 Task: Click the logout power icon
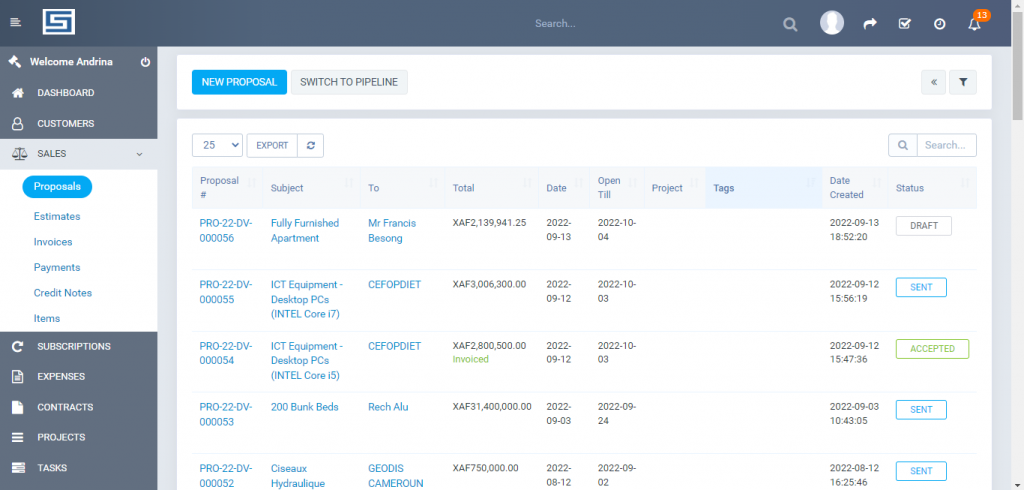[145, 62]
